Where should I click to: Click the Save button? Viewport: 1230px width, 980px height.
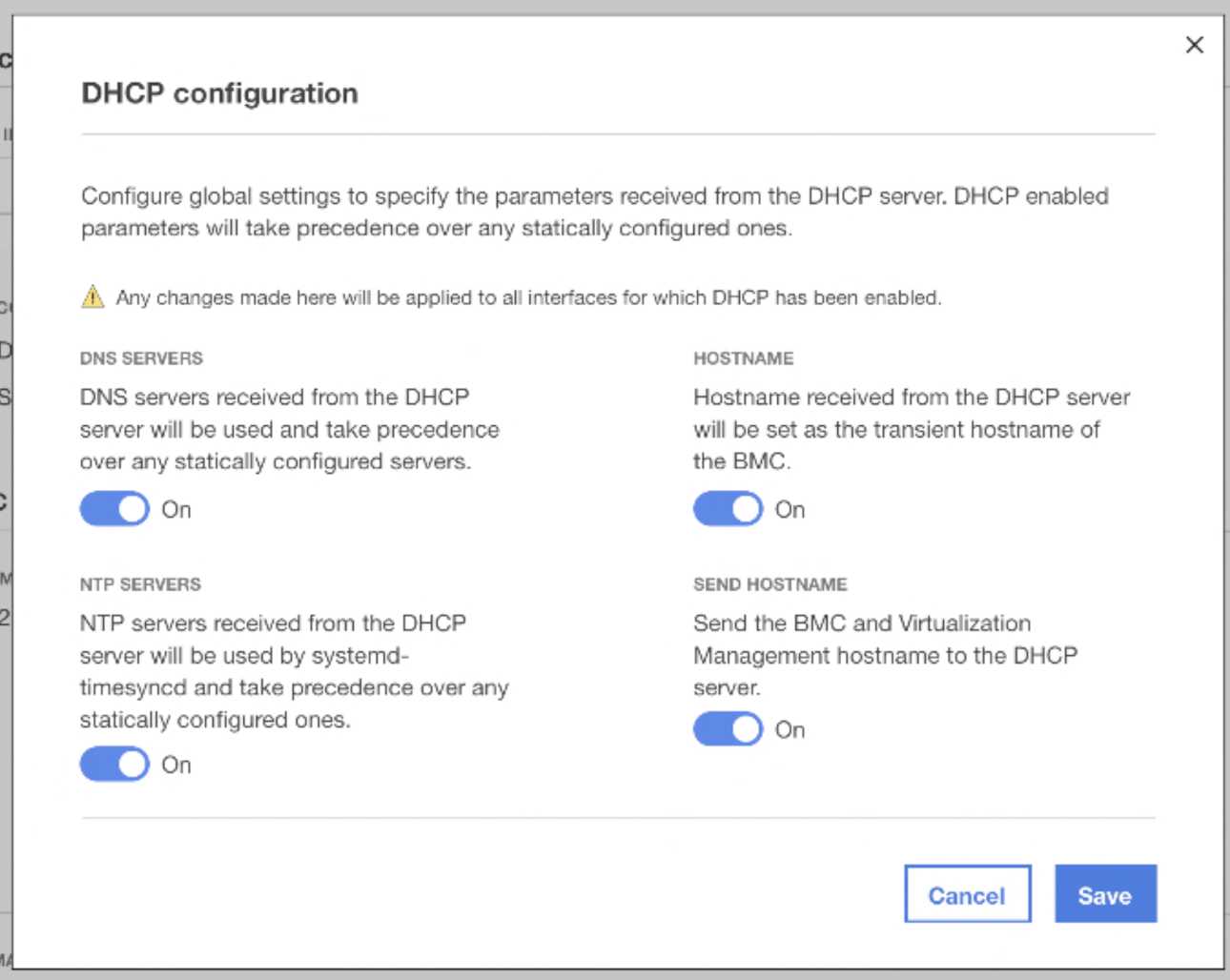[1105, 894]
